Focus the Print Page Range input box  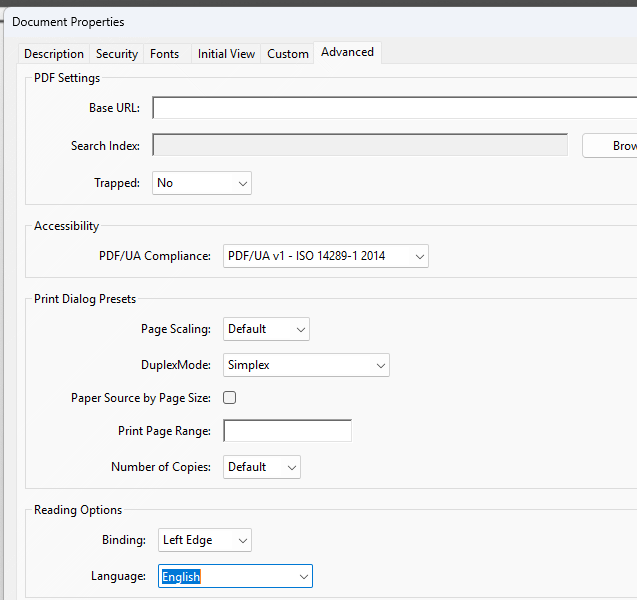pos(287,431)
